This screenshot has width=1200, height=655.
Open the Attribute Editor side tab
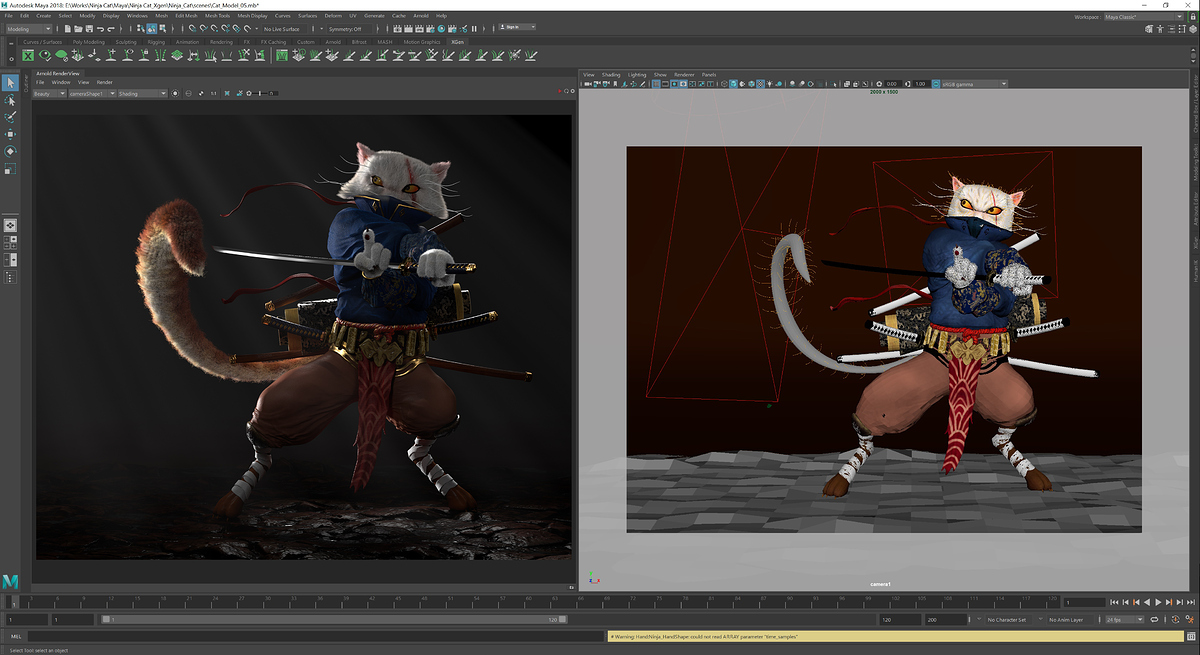(x=1194, y=210)
